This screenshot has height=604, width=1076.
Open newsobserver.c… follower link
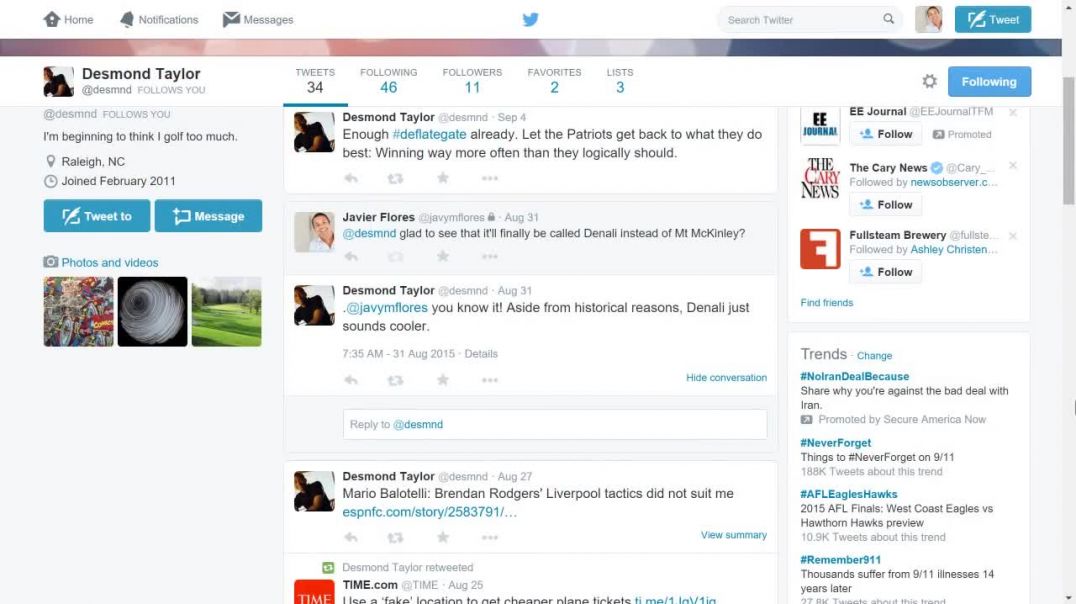click(954, 182)
